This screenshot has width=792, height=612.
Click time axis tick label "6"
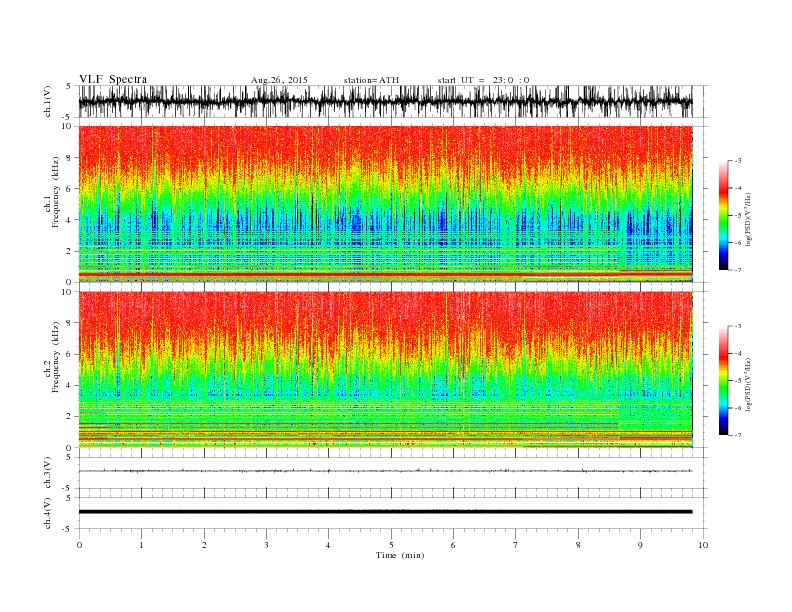[x=453, y=545]
